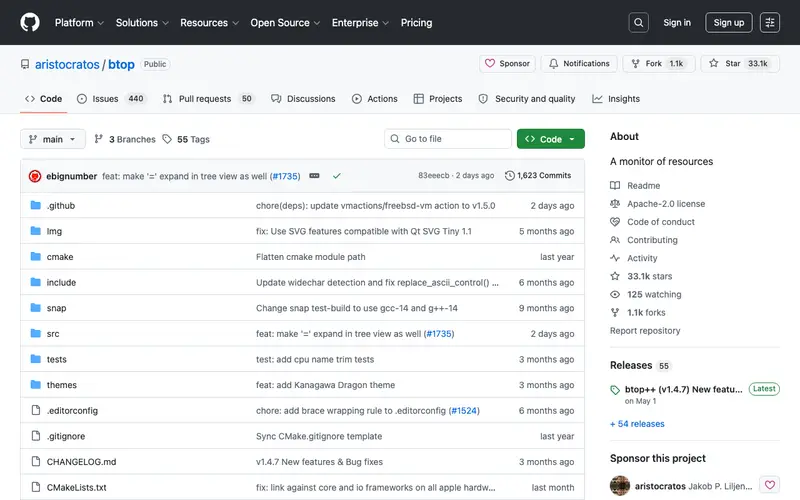Image resolution: width=800 pixels, height=500 pixels.
Task: Open the 1,623 Commits history
Action: (x=538, y=176)
